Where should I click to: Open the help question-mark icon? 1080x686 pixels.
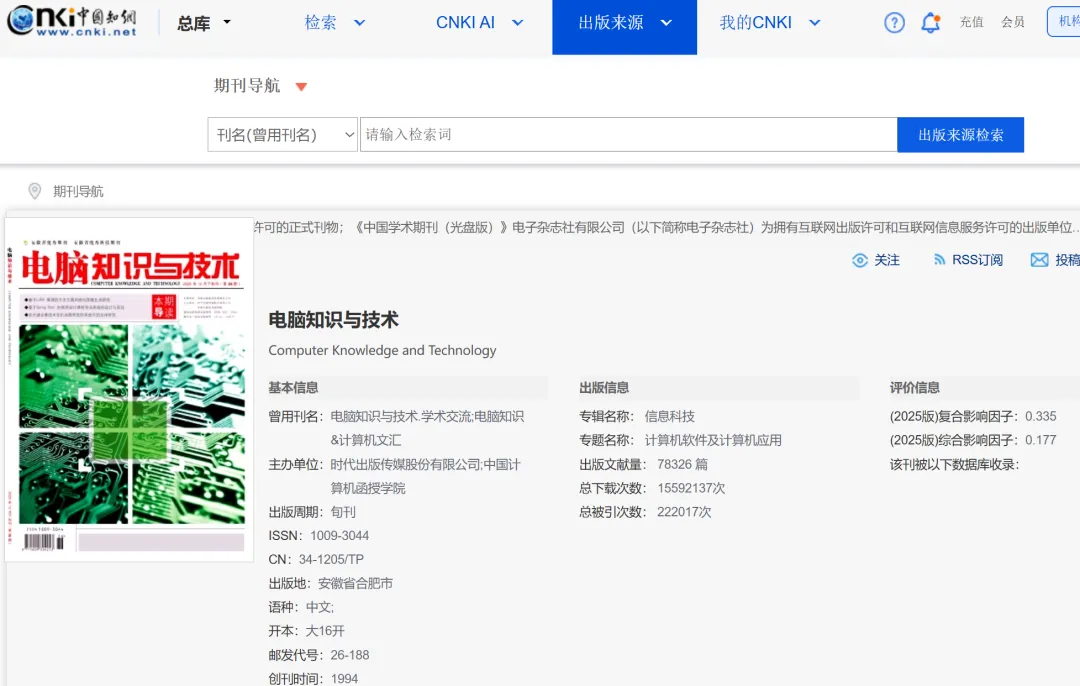893,22
